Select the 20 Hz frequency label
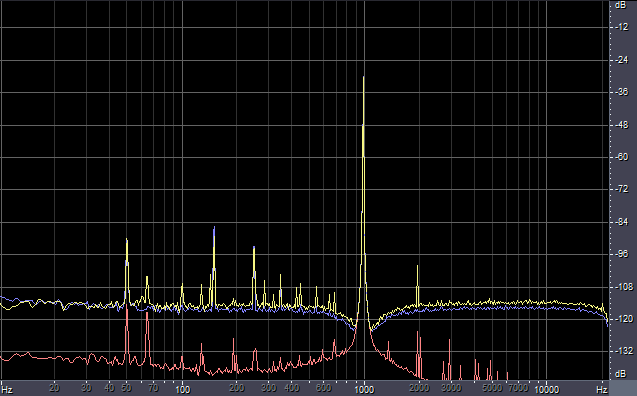The height and width of the screenshot is (396, 637). click(x=54, y=388)
